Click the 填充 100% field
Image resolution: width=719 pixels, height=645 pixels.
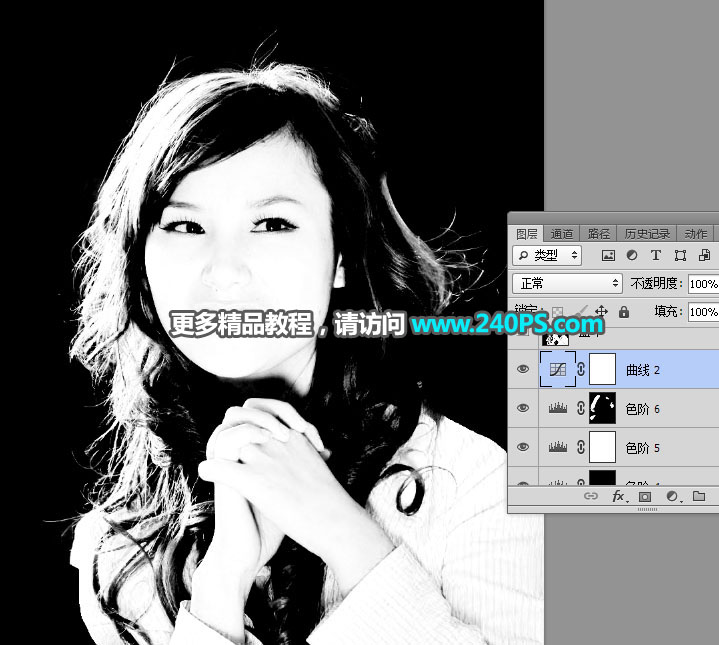704,312
